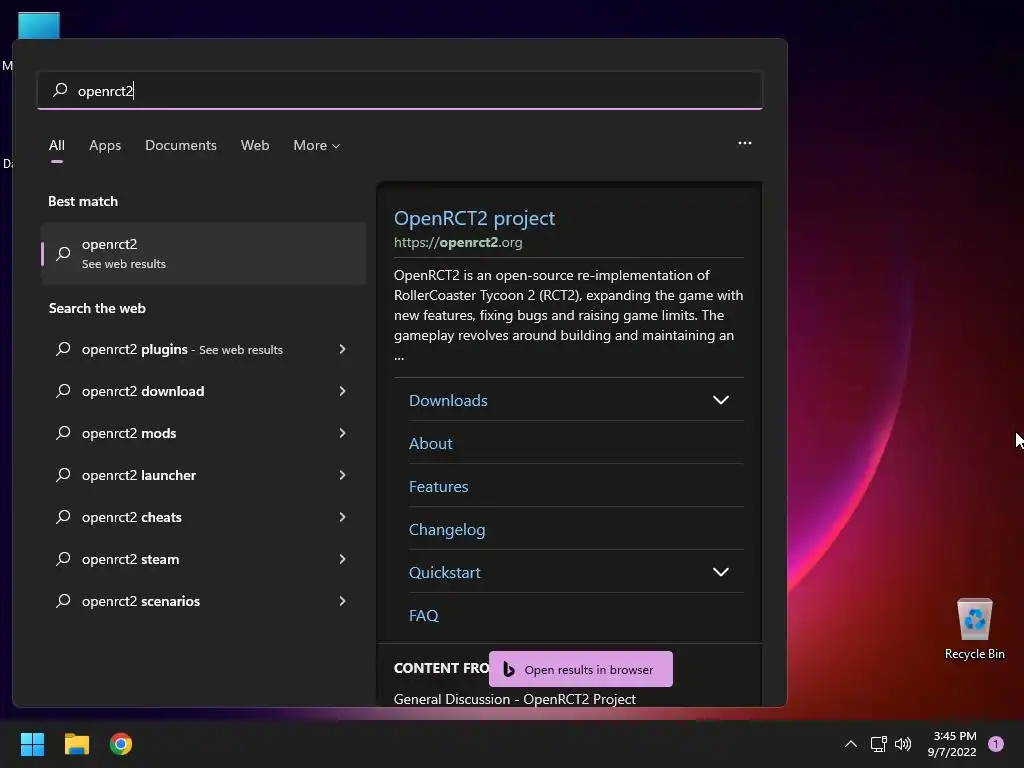Viewport: 1024px width, 768px height.
Task: Click search icon next to openrct2 download
Action: [63, 391]
